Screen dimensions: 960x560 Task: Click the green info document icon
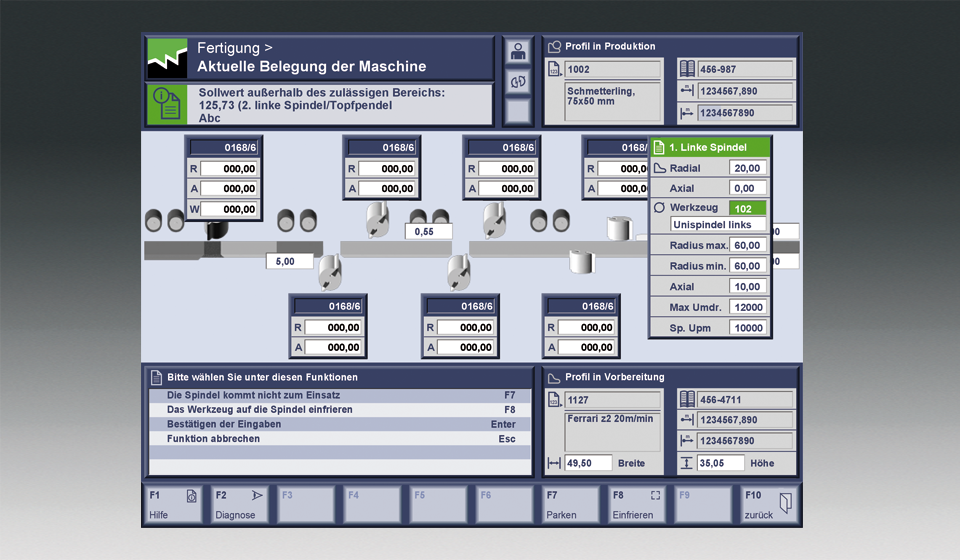(166, 105)
